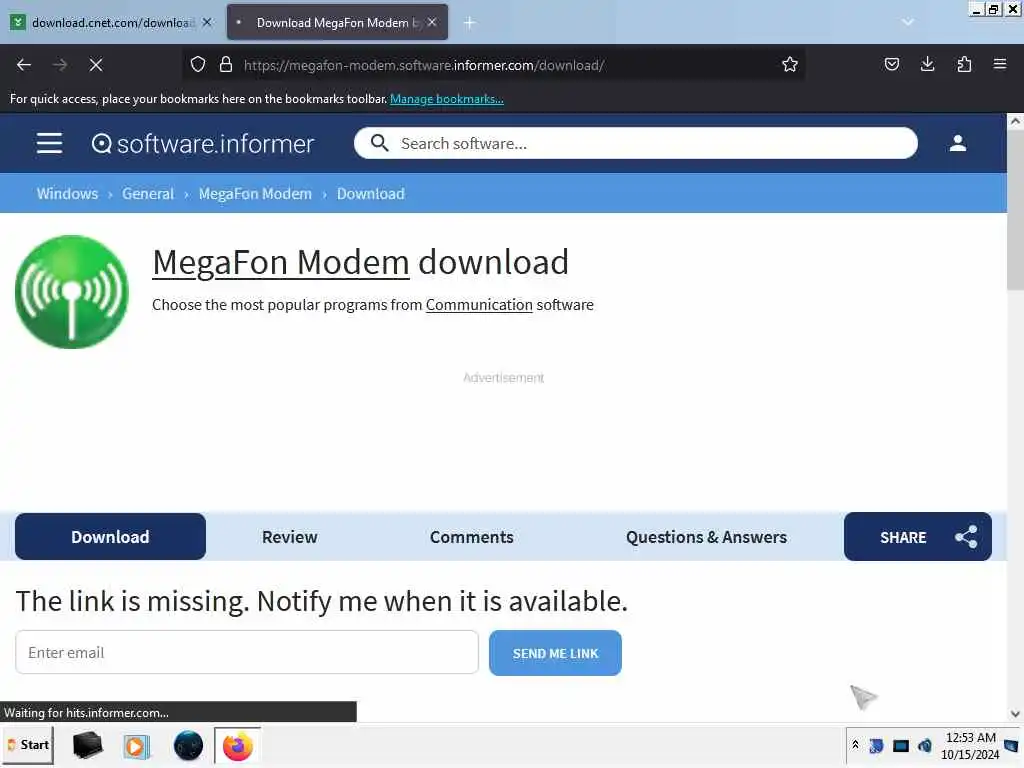The width and height of the screenshot is (1024, 768).
Task: Open the tracking protection shield icon
Action: tap(198, 65)
